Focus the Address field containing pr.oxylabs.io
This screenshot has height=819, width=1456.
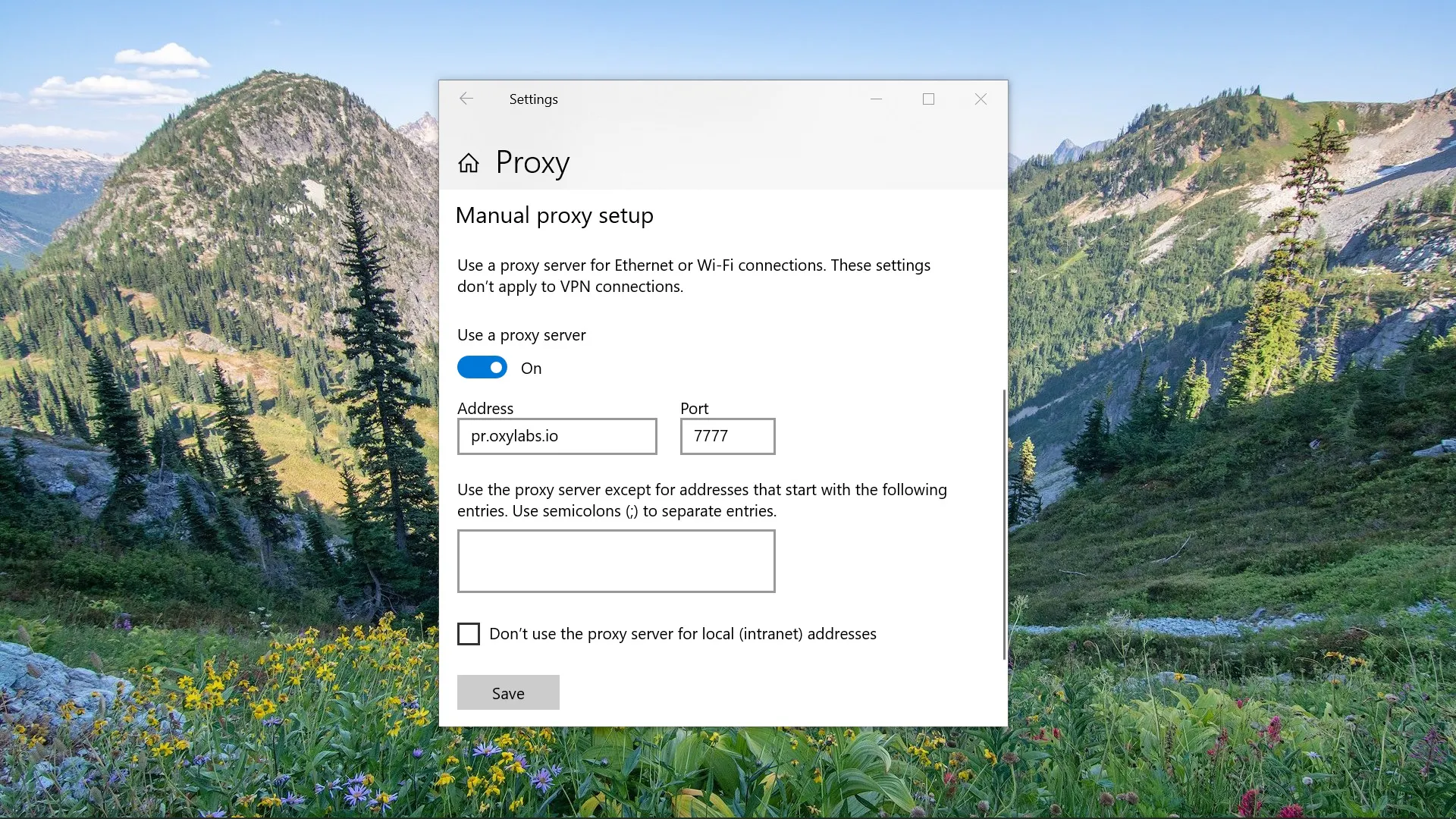pos(557,436)
